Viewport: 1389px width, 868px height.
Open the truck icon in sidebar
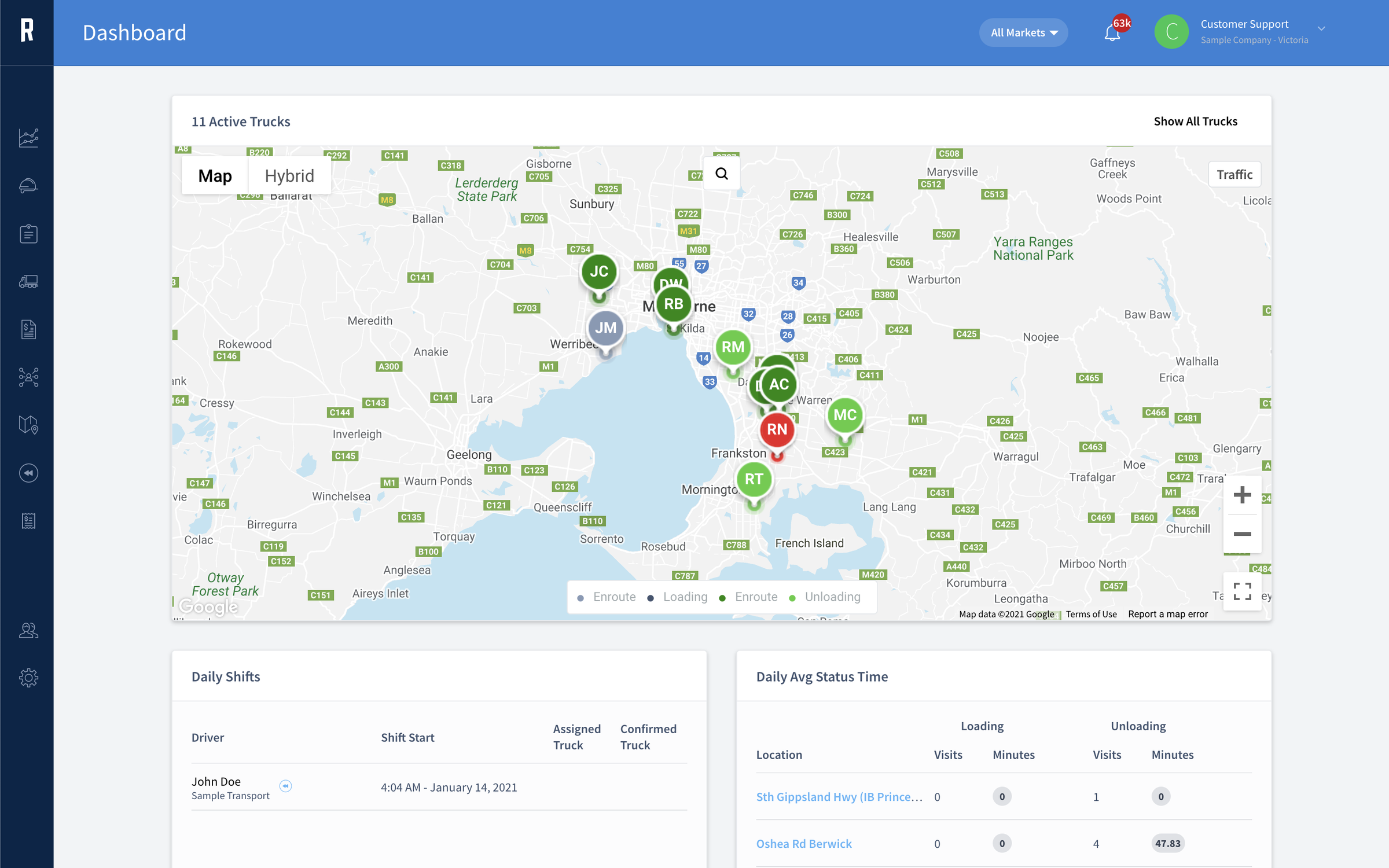point(28,282)
